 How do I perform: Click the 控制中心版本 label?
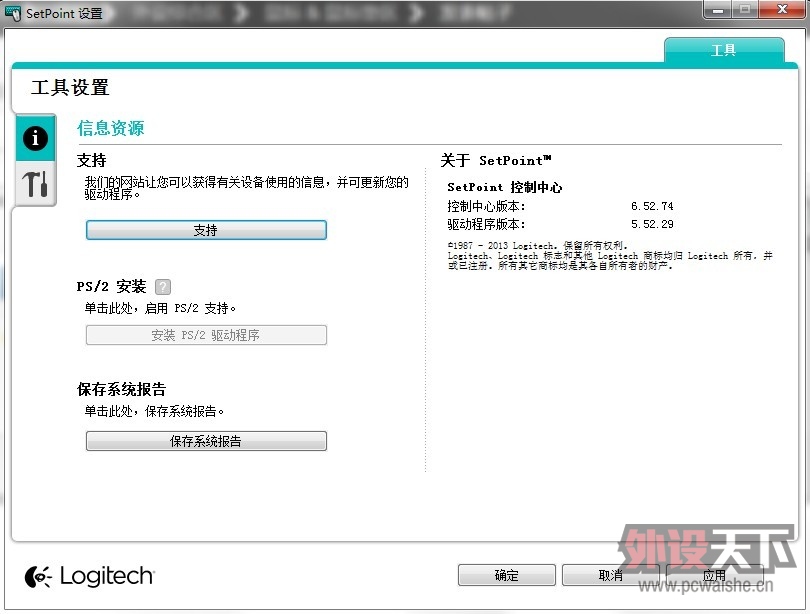tap(486, 206)
